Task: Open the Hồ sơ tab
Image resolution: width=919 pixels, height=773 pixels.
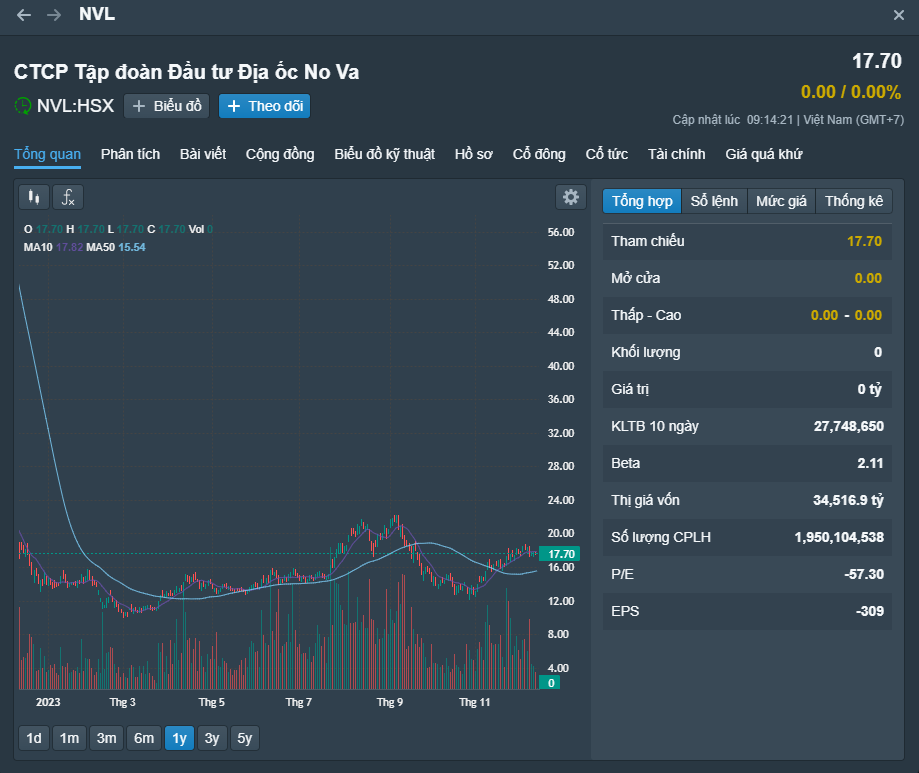Action: point(474,154)
